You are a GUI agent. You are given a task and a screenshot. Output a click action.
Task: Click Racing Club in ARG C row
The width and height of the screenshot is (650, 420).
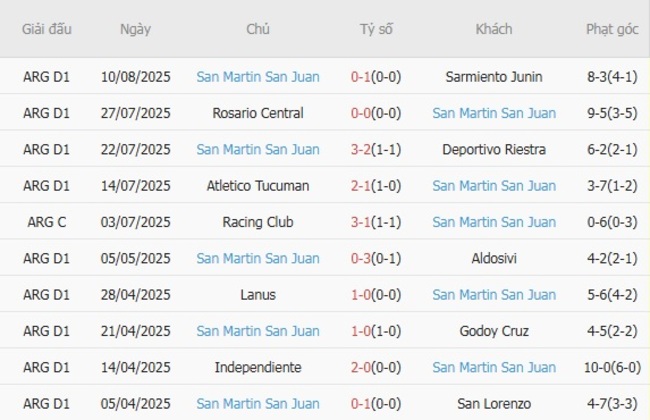(258, 222)
